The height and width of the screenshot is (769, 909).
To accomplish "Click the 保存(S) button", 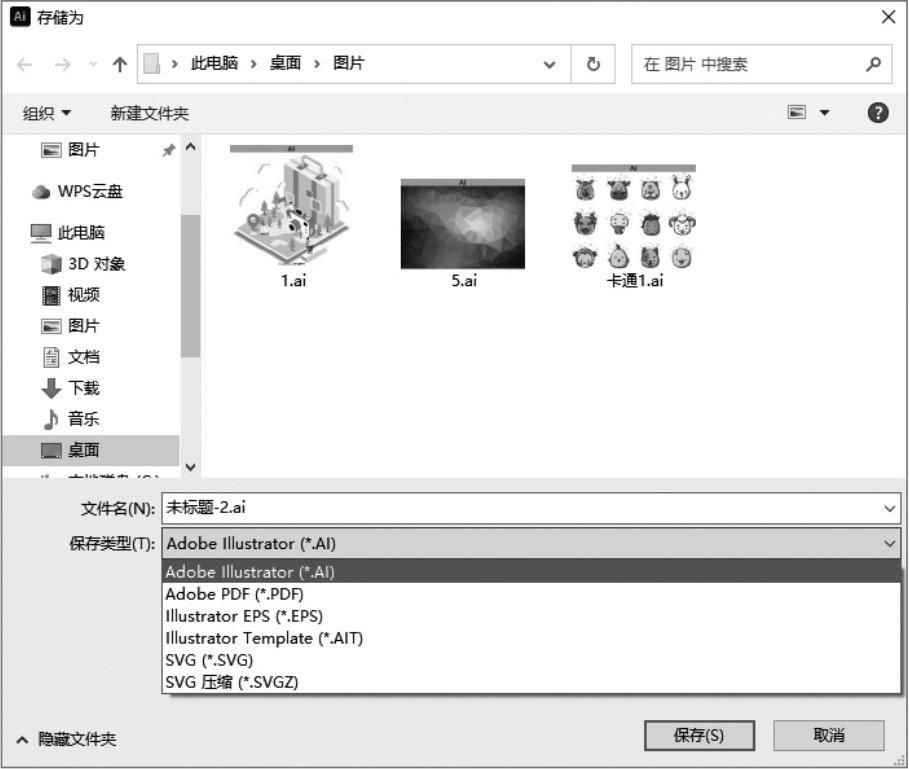I will point(699,735).
